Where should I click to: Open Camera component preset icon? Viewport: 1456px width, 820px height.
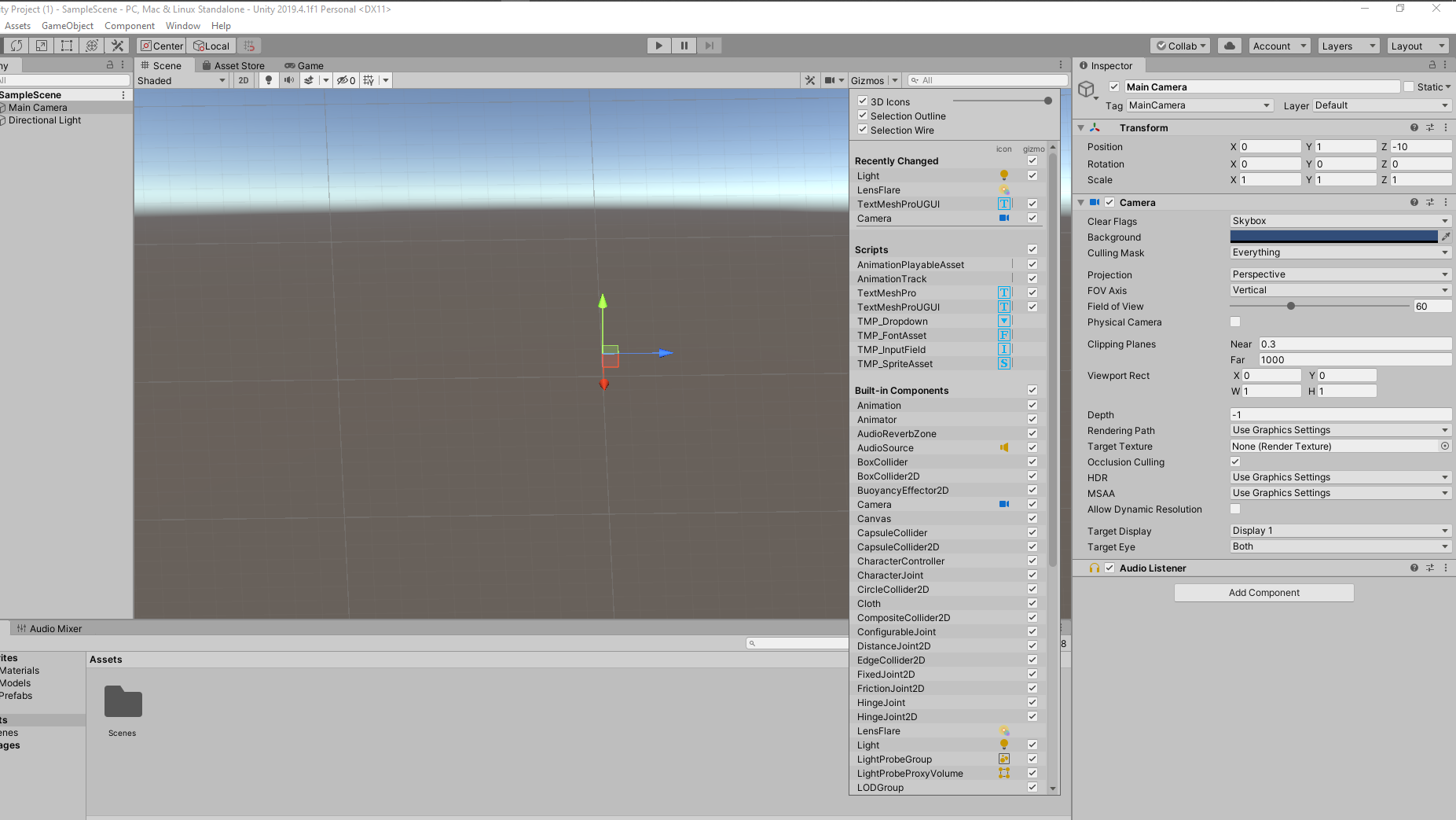pos(1430,202)
